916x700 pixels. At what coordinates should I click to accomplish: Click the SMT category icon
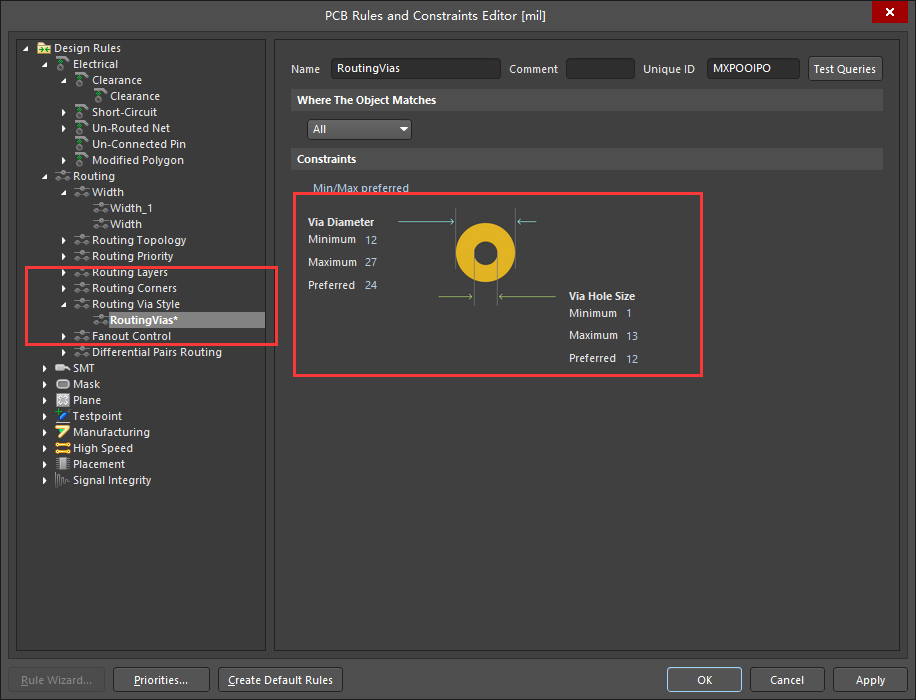(x=63, y=368)
